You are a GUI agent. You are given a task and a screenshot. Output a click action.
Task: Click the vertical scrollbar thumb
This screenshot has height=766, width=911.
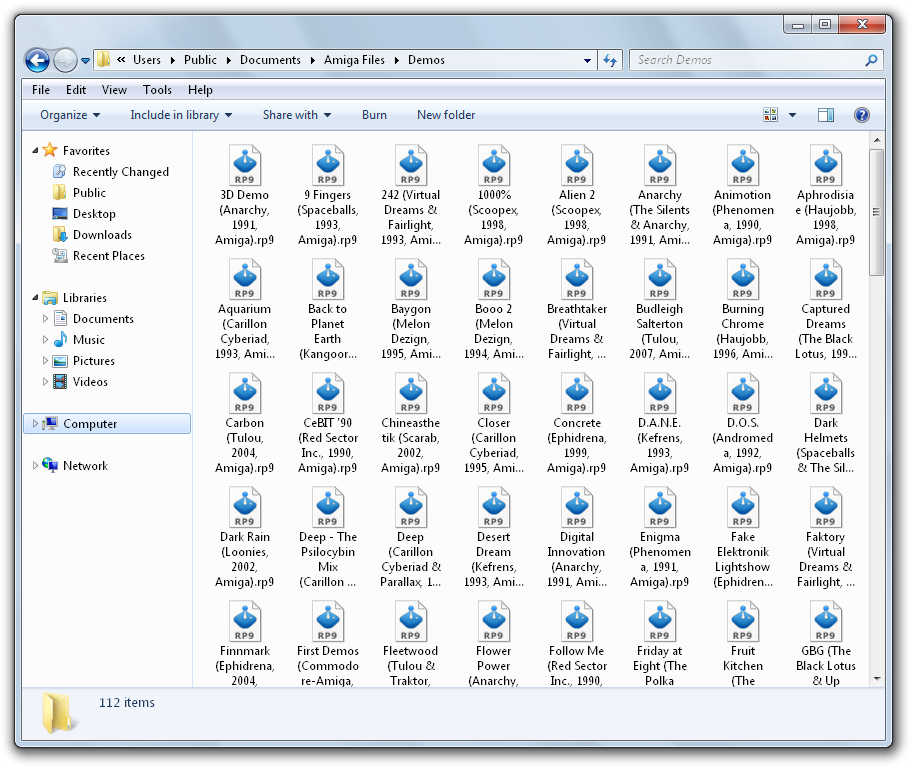click(877, 212)
